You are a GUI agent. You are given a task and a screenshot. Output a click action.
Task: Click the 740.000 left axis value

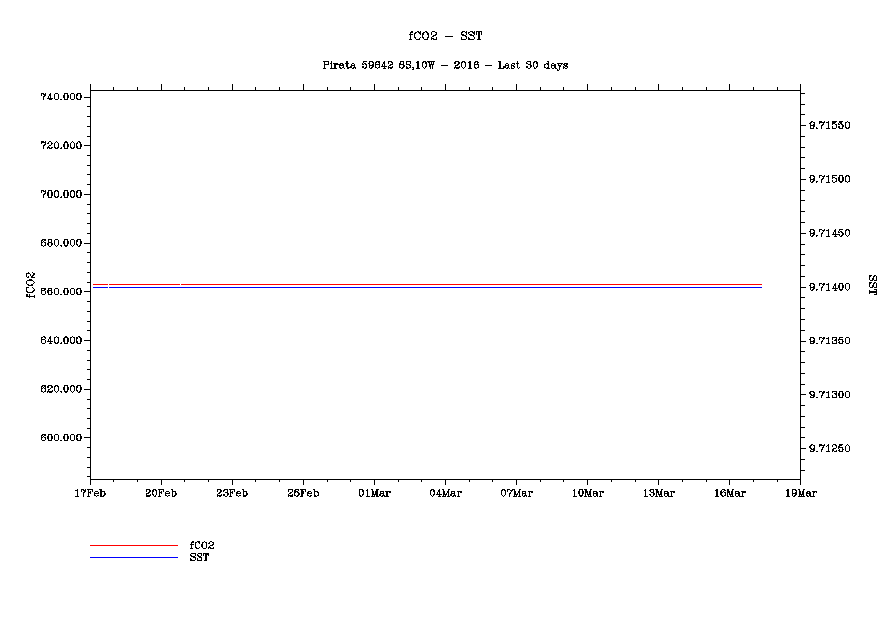[x=60, y=97]
